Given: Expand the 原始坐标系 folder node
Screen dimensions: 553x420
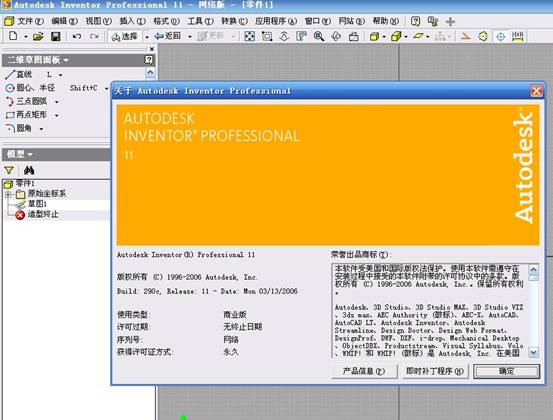Looking at the screenshot, I should coord(8,194).
